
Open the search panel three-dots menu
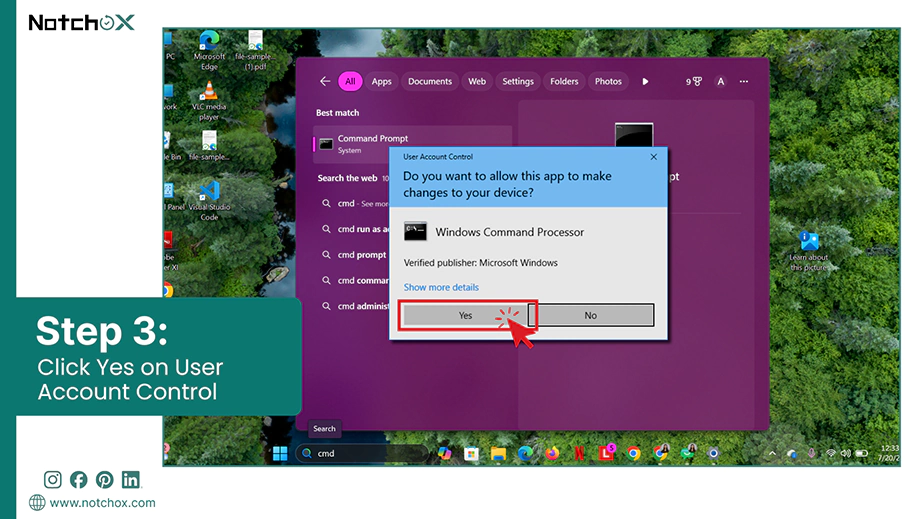[744, 81]
